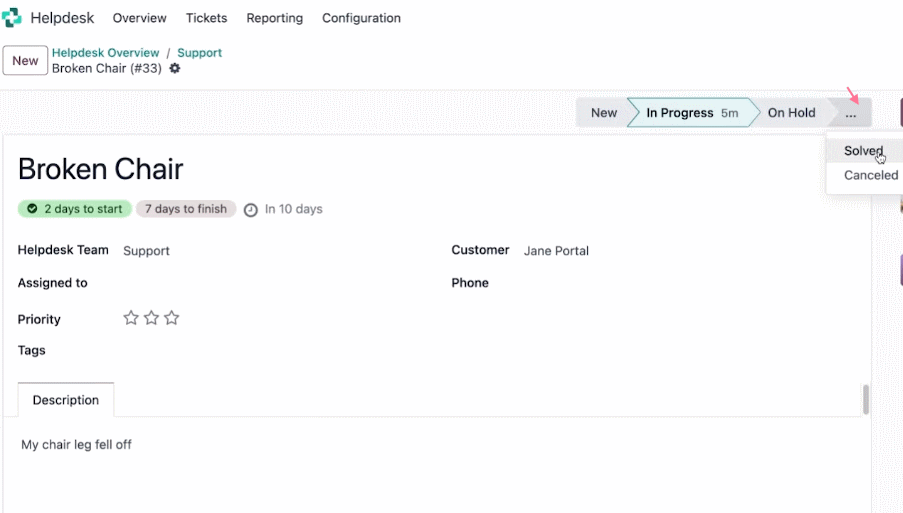The width and height of the screenshot is (903, 513).
Task: Go to the Support breadcrumb link
Action: (x=199, y=52)
